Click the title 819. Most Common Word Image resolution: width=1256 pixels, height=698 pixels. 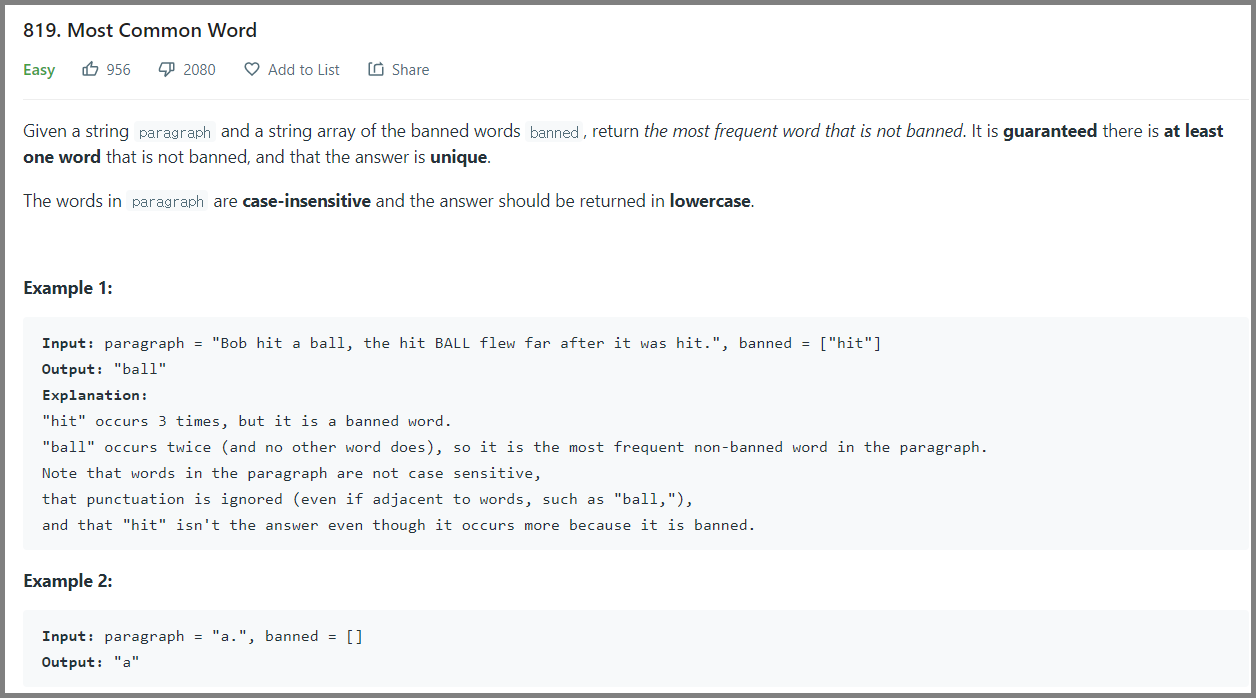[x=140, y=30]
